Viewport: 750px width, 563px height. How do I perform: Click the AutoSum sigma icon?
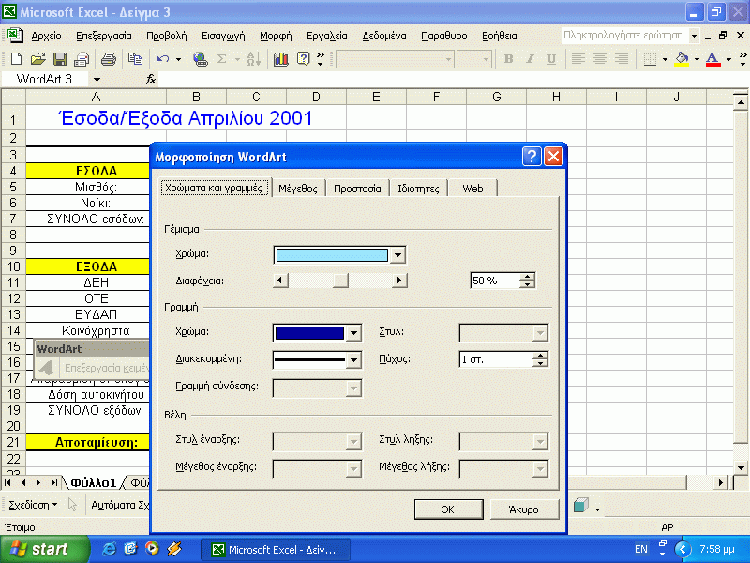tap(221, 59)
